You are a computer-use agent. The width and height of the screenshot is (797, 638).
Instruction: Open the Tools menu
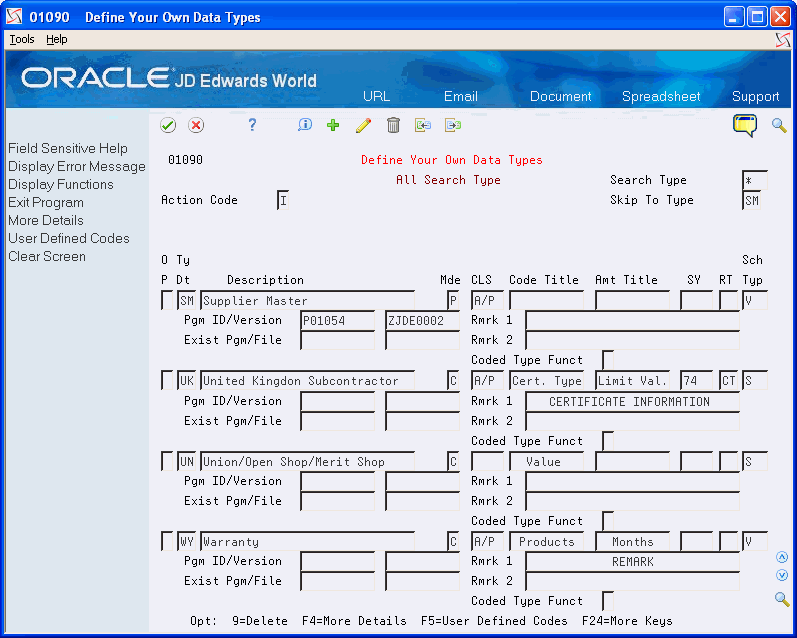[22, 39]
